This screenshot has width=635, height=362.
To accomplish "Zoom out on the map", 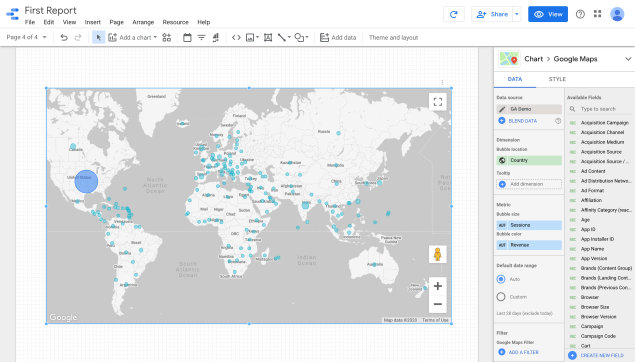I will point(438,304).
